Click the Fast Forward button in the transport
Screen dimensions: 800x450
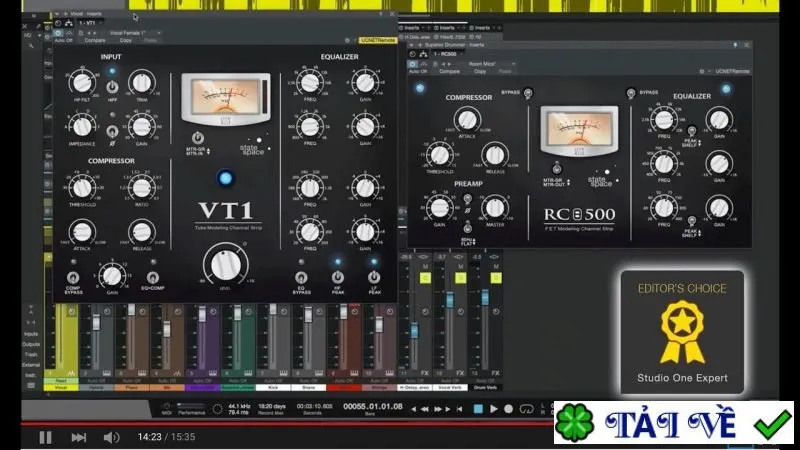[437, 409]
